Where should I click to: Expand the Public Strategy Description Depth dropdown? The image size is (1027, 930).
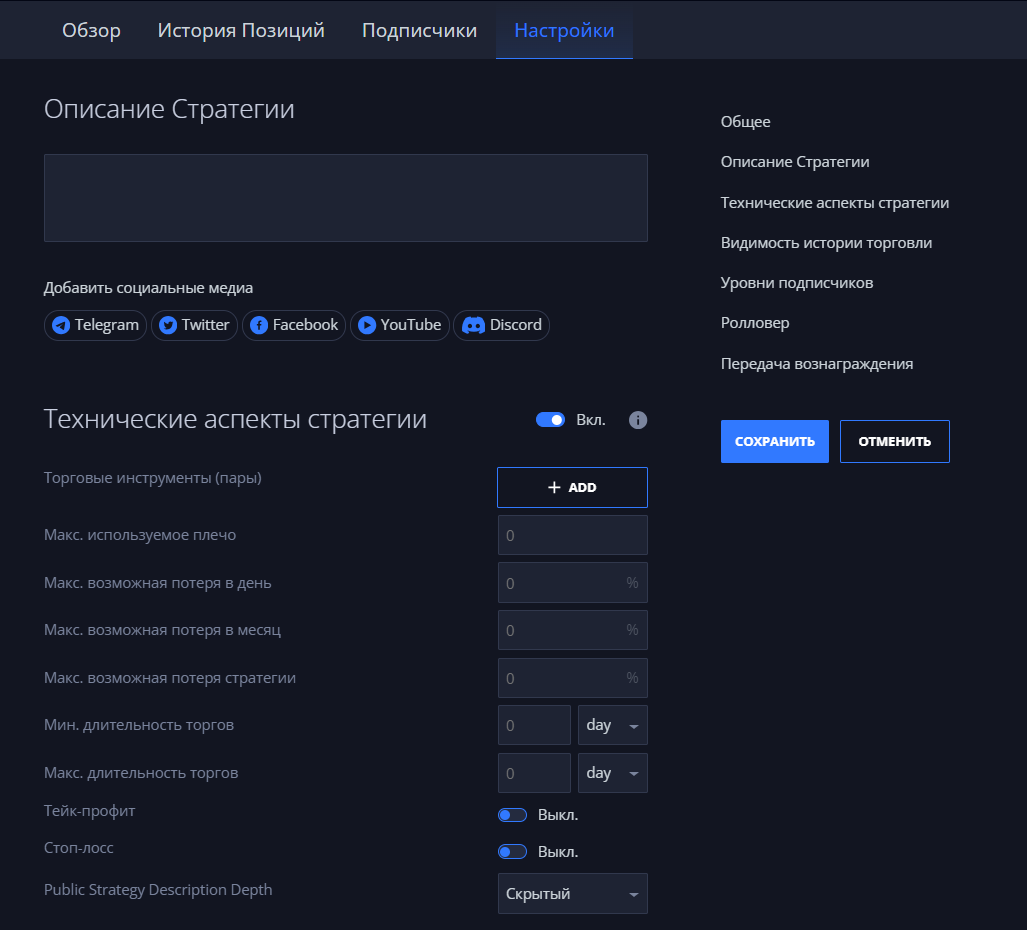coord(572,894)
